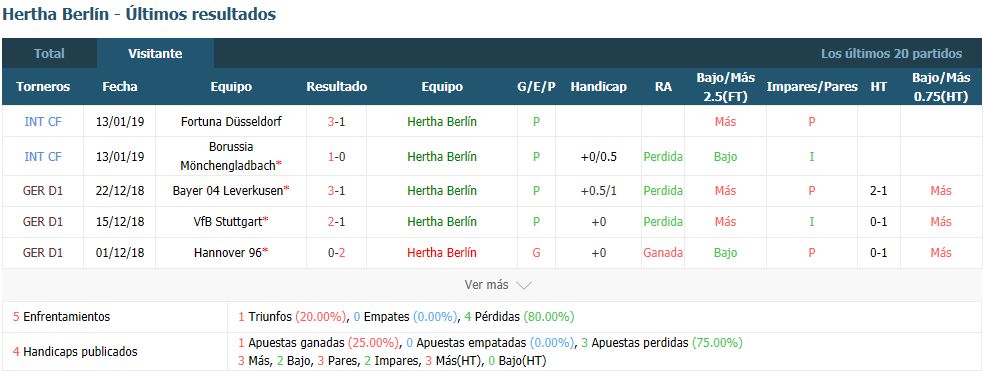The image size is (983, 372).
Task: Open the Borussia Mönchengladbach team link
Action: click(231, 156)
